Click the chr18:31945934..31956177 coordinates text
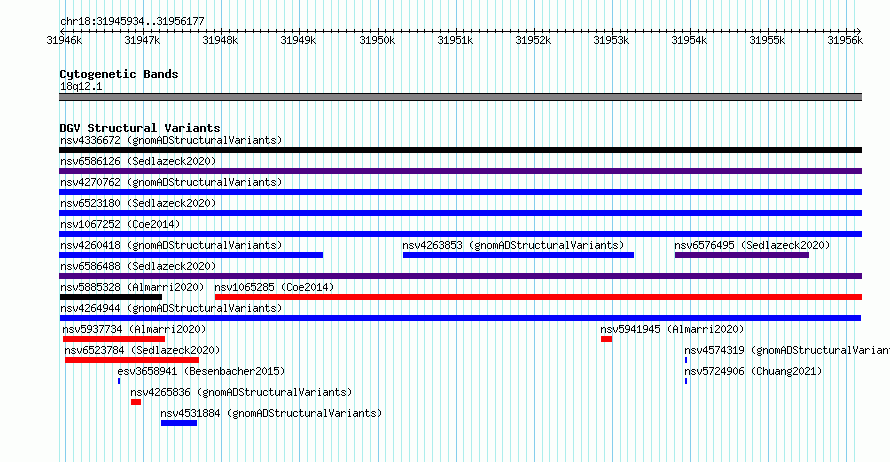Viewport: 890px width, 462px height. point(132,22)
